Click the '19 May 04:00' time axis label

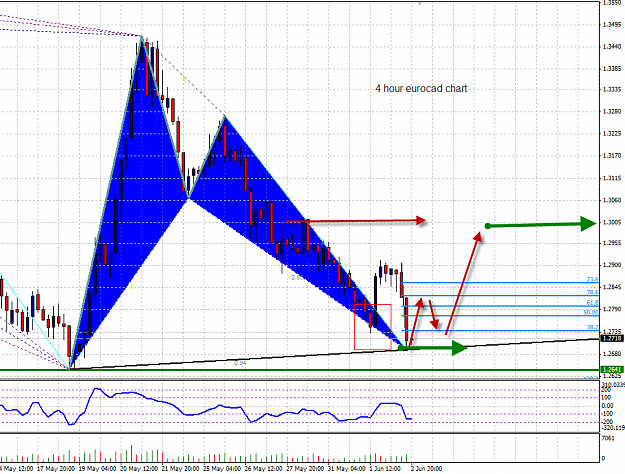point(97,469)
